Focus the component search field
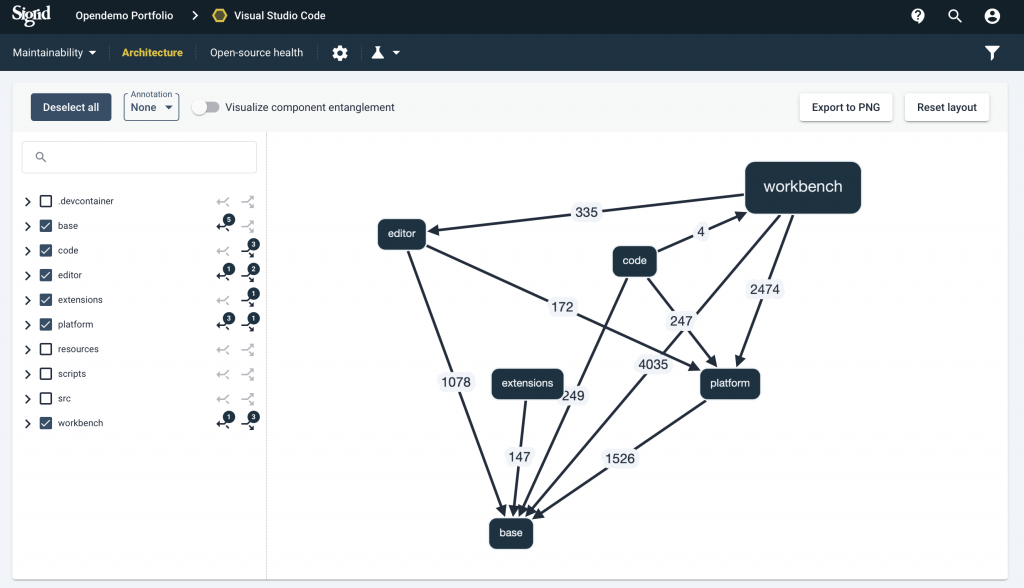 point(139,157)
